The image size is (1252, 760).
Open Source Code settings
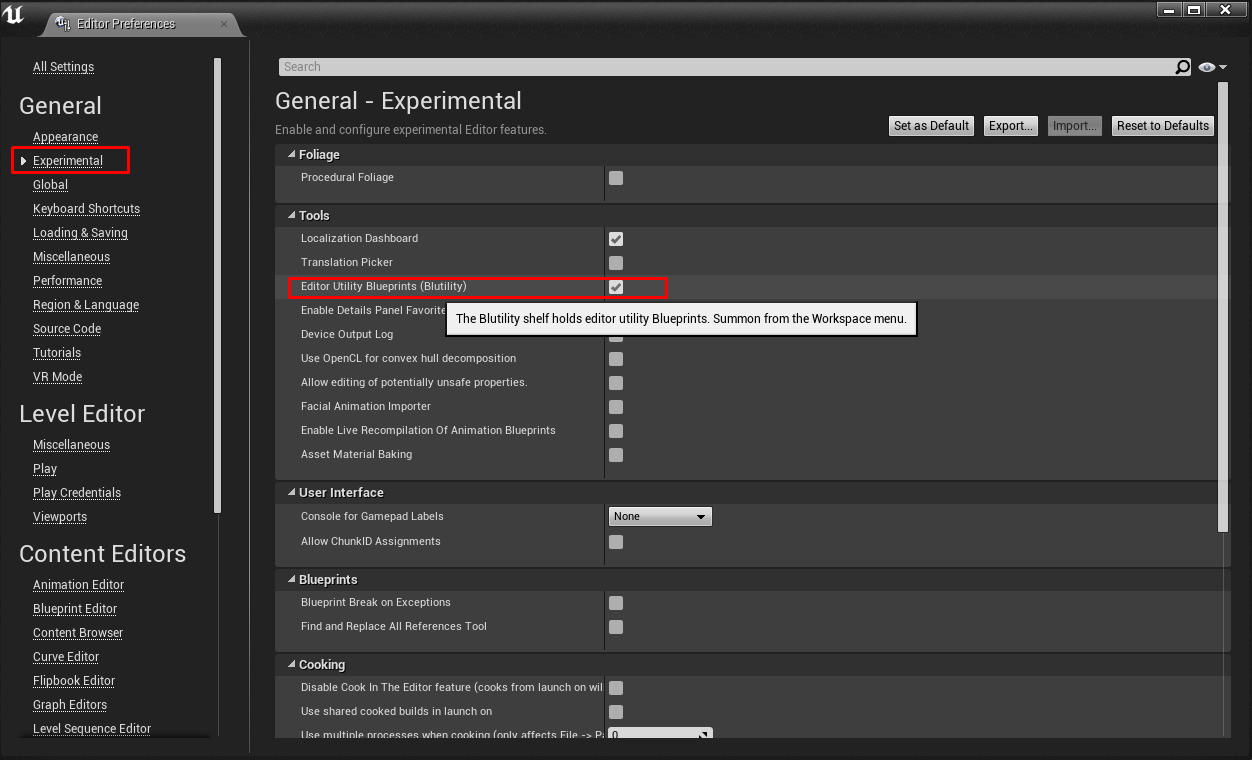pos(67,329)
